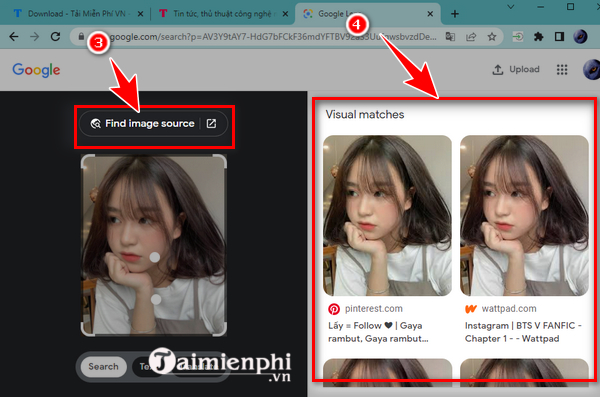This screenshot has height=397, width=600.
Task: Bookmark page with star icon
Action: 492,37
